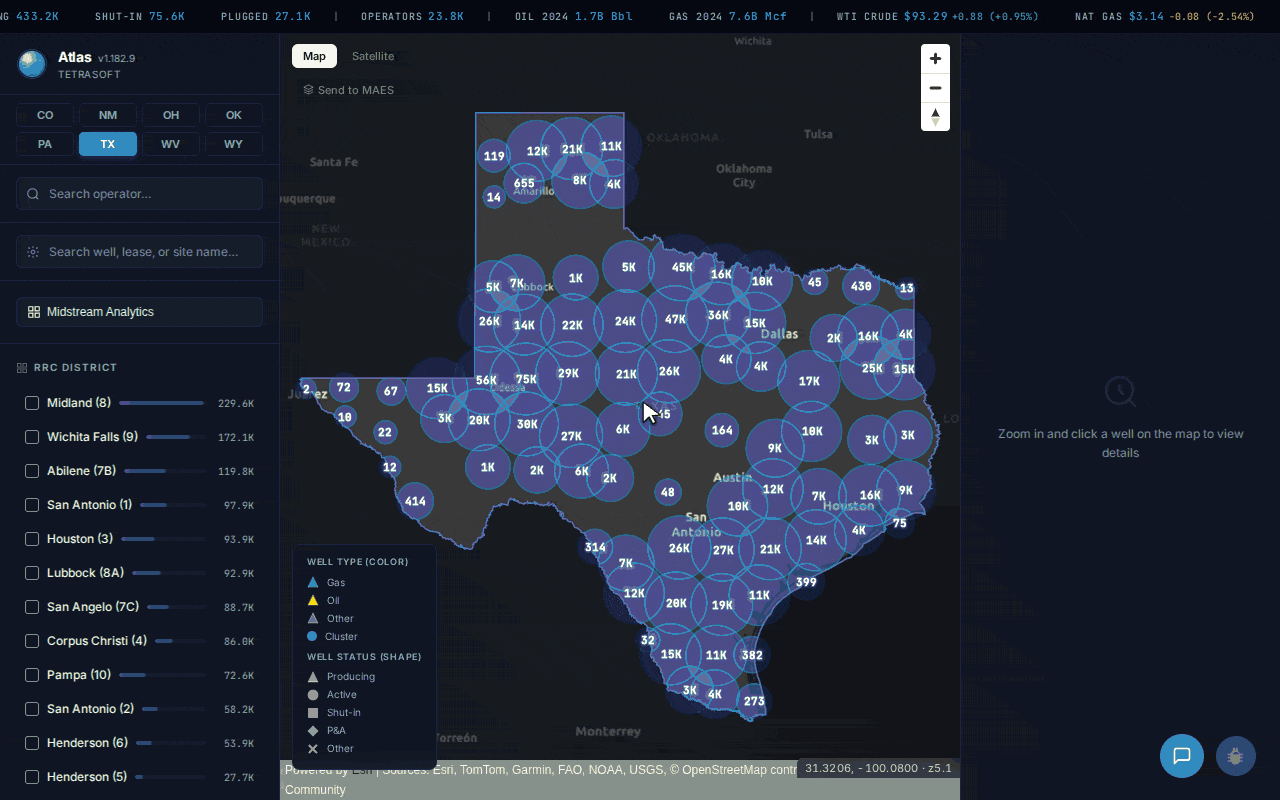Viewport: 1280px width, 800px height.
Task: Click the Midstream Analytics grid icon
Action: 34,312
